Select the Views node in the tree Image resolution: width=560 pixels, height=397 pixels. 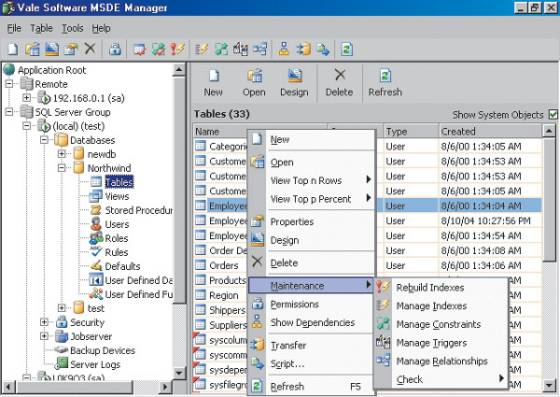coord(117,196)
